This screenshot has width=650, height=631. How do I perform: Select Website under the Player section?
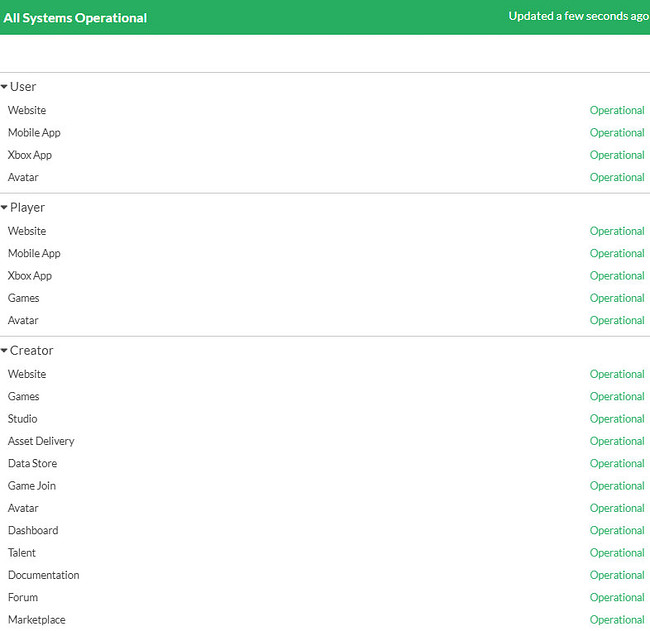27,231
